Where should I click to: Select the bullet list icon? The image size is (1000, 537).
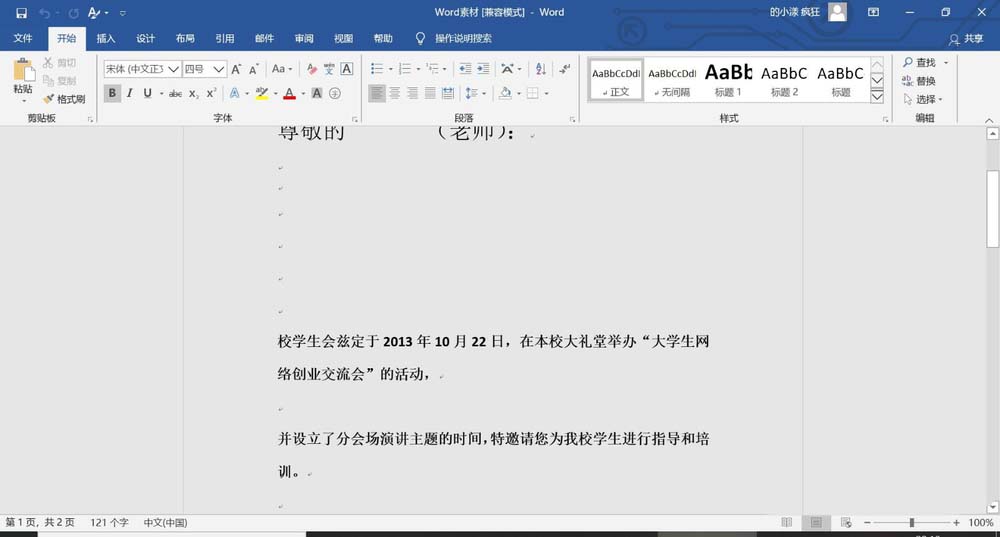377,69
